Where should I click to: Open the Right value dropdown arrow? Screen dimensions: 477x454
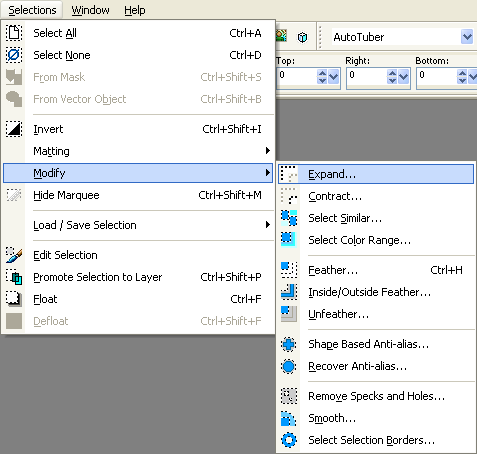point(404,77)
